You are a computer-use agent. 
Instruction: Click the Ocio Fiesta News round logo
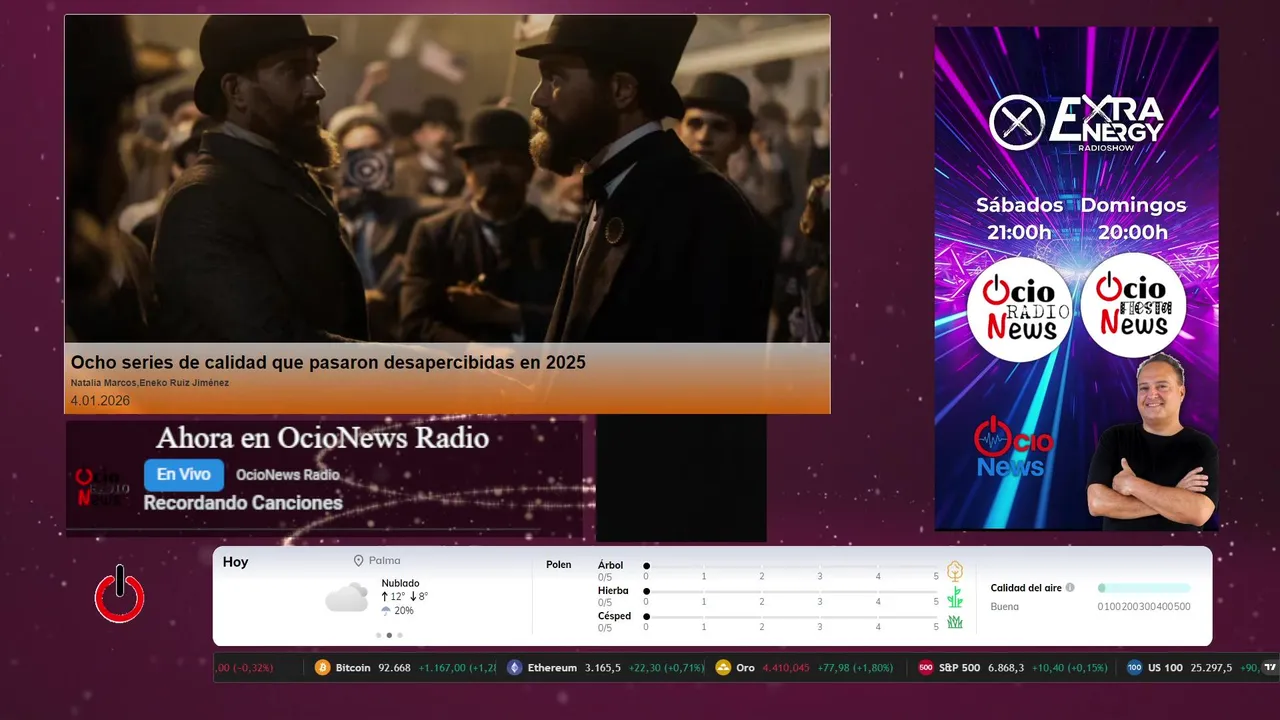(x=1133, y=305)
